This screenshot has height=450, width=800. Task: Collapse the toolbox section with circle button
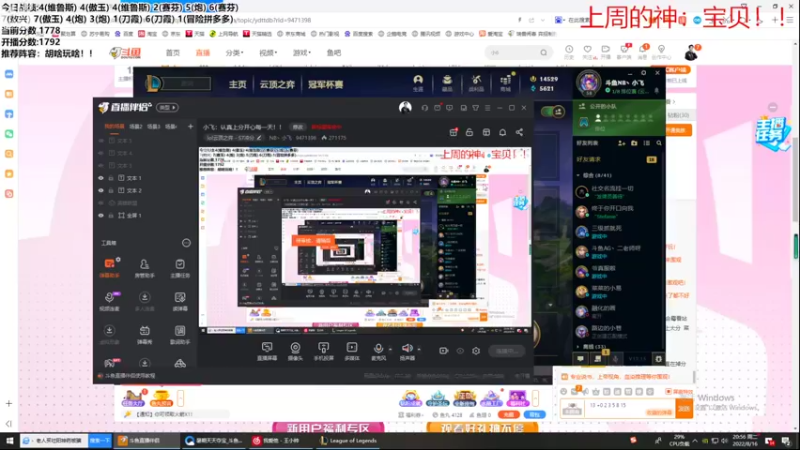[186, 243]
